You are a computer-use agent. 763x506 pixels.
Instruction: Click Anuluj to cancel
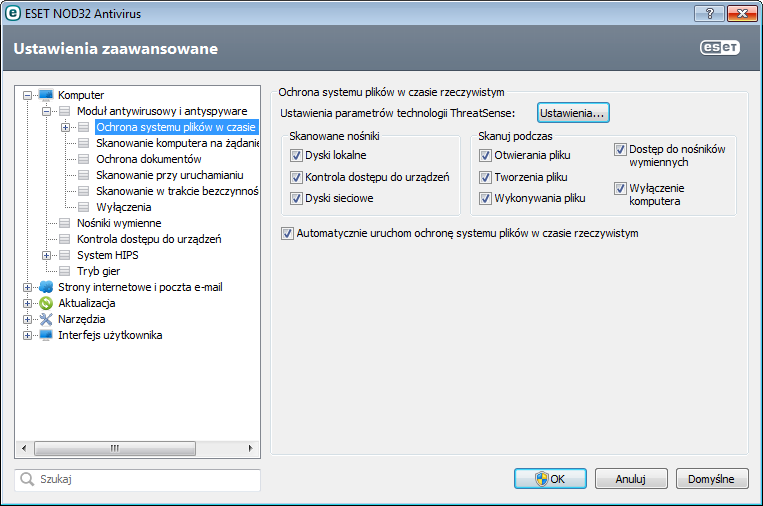[631, 479]
